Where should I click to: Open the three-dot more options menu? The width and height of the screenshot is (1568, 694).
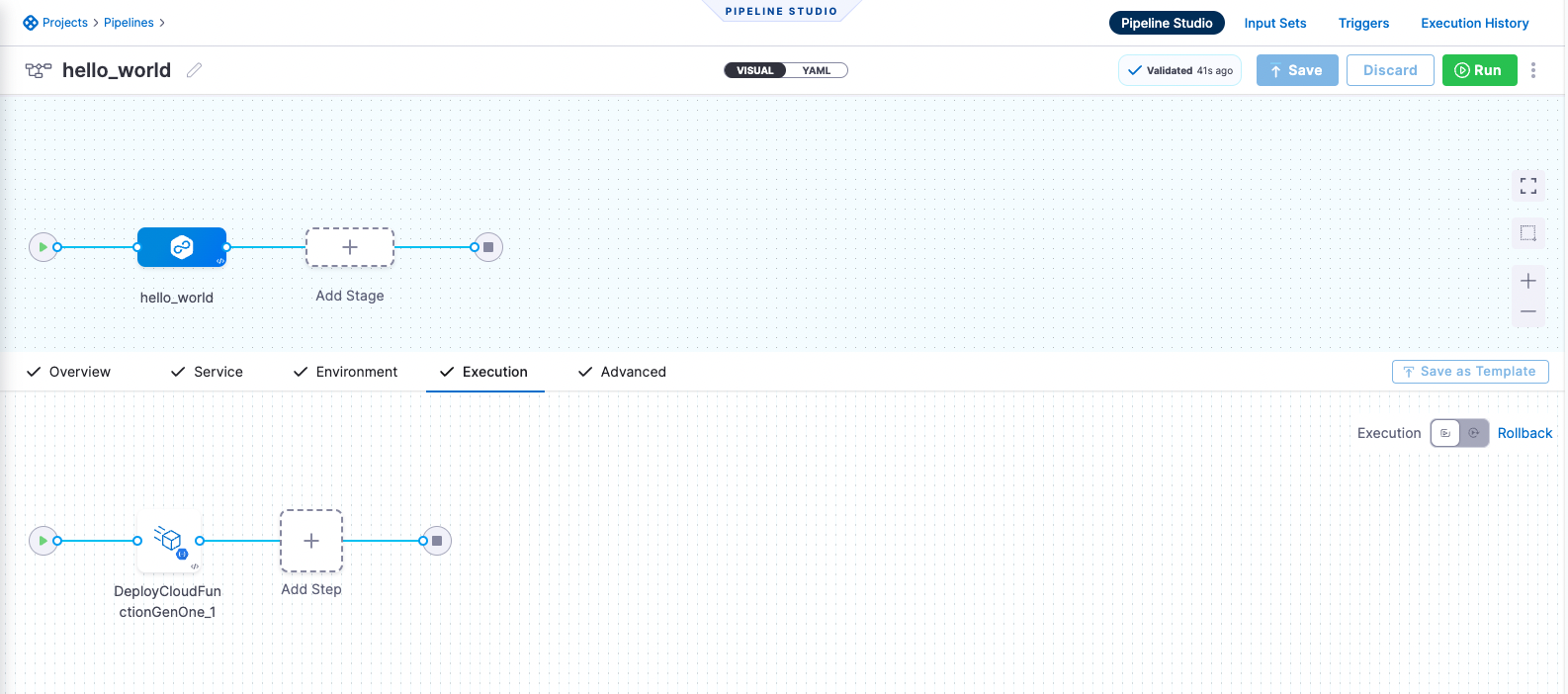[x=1533, y=70]
